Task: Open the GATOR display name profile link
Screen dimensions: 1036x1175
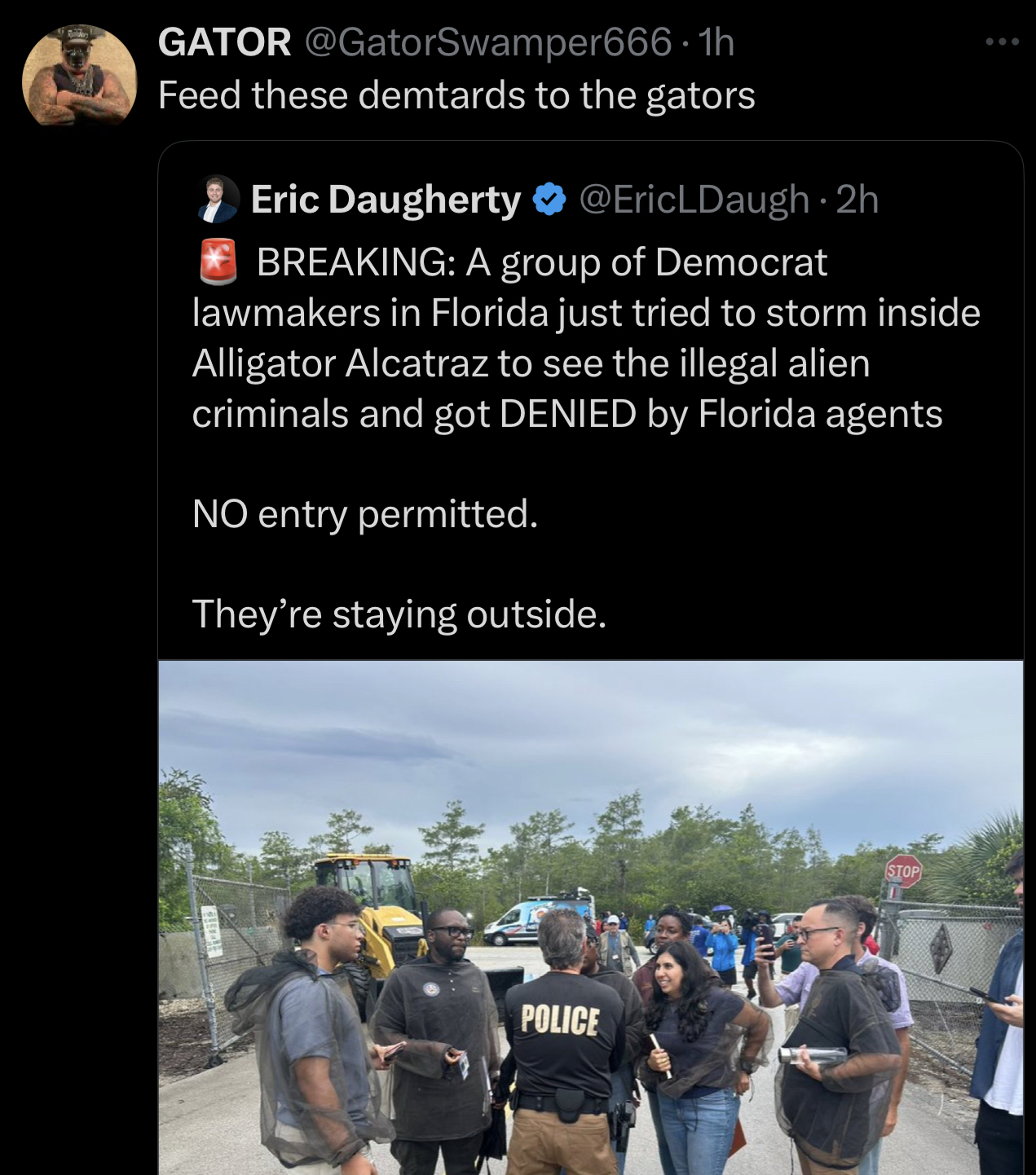Action: click(224, 42)
